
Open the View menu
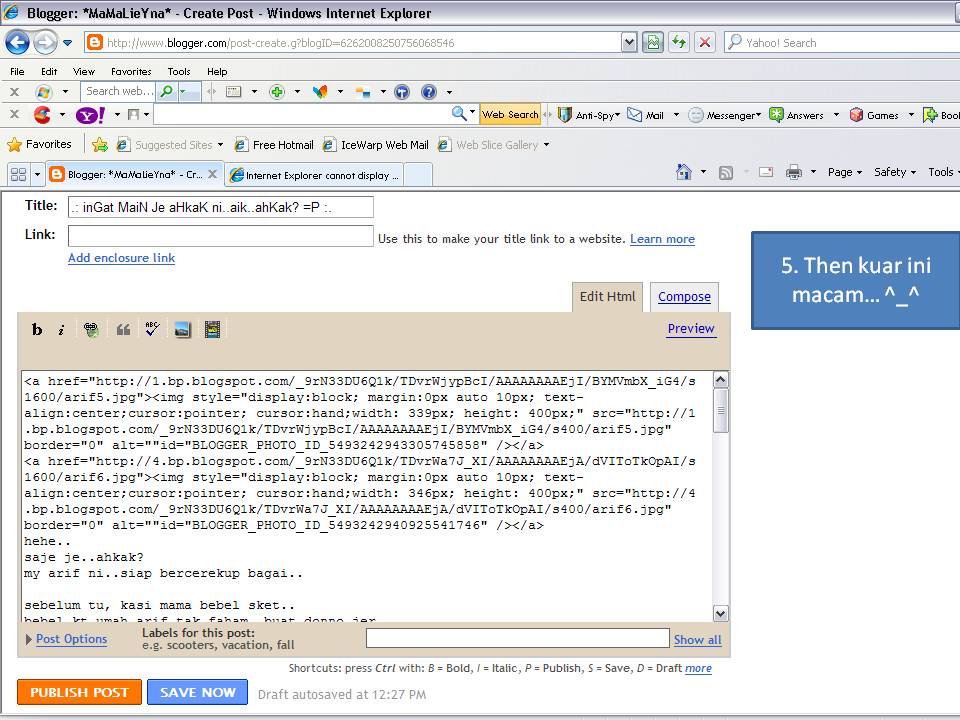(84, 72)
